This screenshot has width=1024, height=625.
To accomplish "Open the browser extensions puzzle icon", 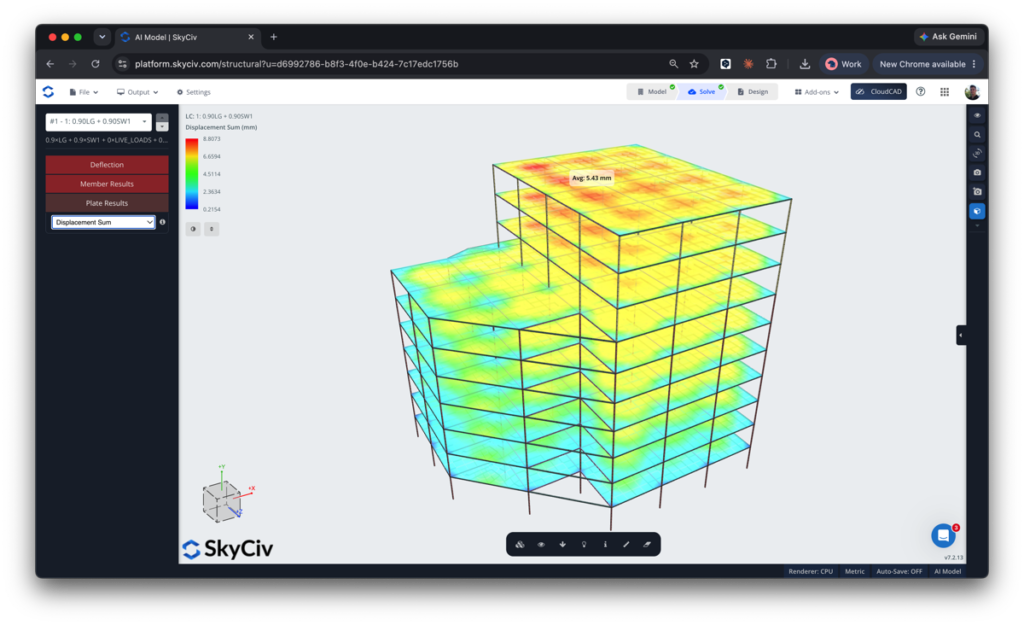I will pos(771,64).
